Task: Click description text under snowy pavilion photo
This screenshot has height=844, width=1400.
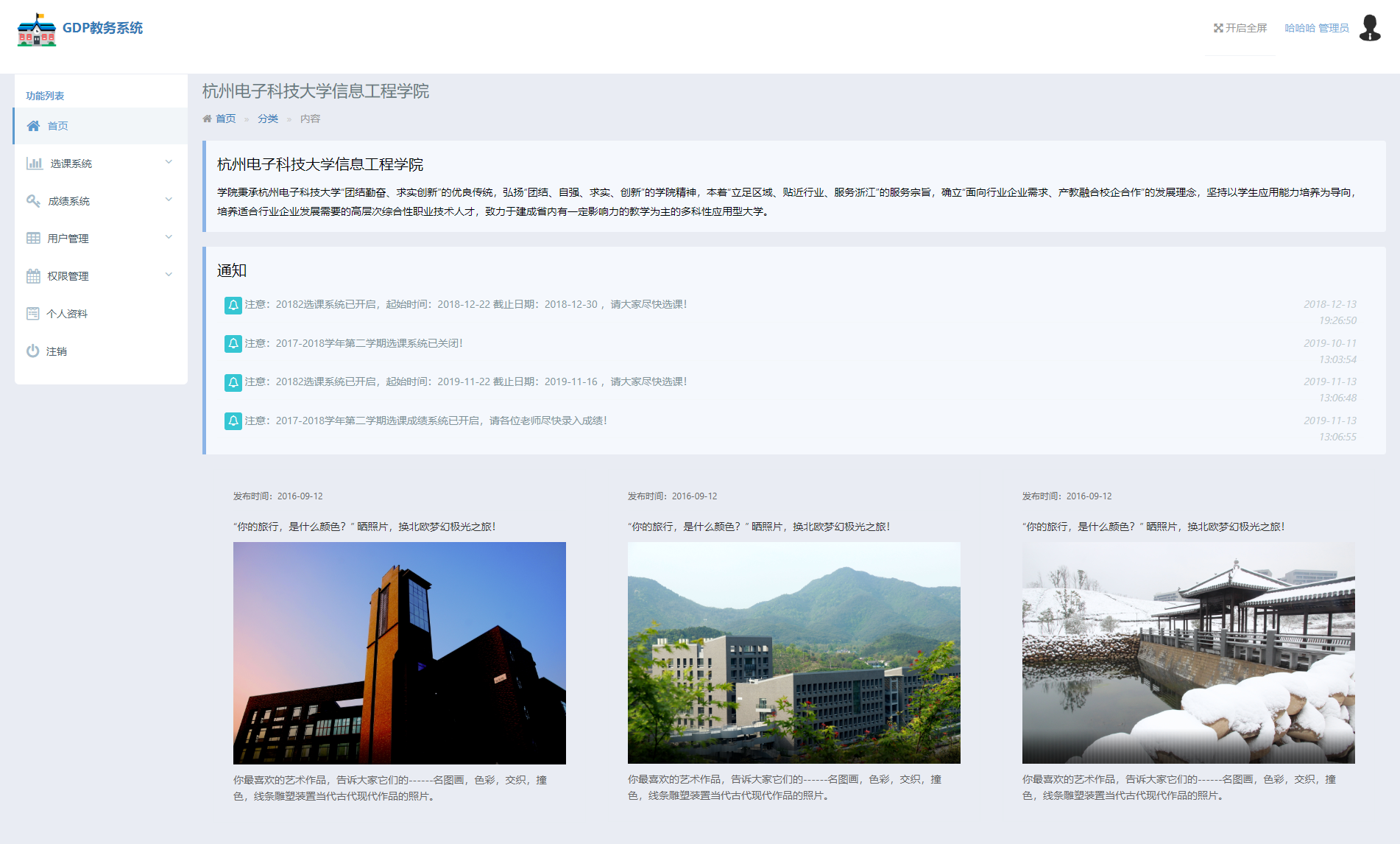Action: tap(1179, 787)
